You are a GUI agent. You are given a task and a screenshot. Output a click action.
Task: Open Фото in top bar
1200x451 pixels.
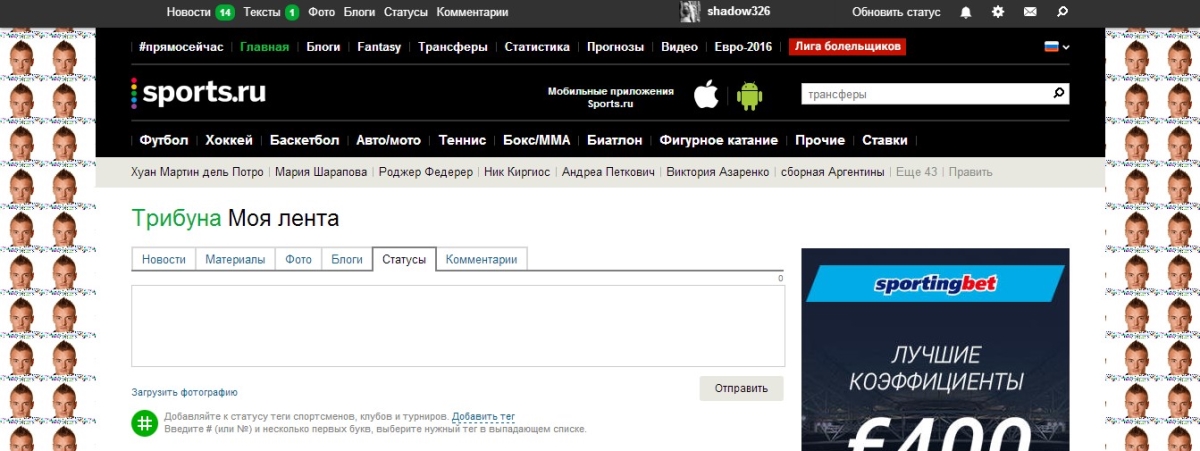pos(321,13)
